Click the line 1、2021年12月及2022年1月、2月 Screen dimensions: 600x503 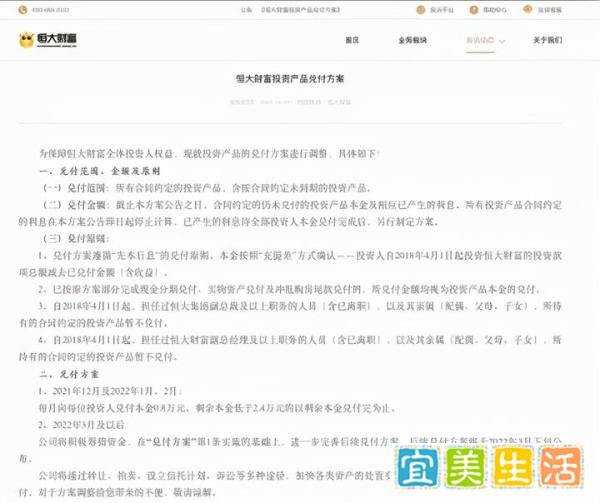tap(111, 391)
